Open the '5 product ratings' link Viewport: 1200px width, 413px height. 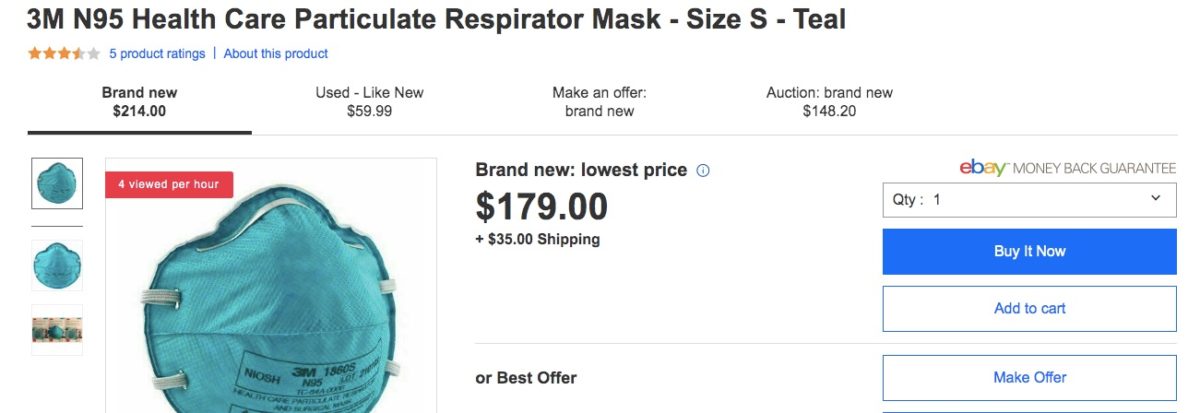pyautogui.click(x=157, y=54)
